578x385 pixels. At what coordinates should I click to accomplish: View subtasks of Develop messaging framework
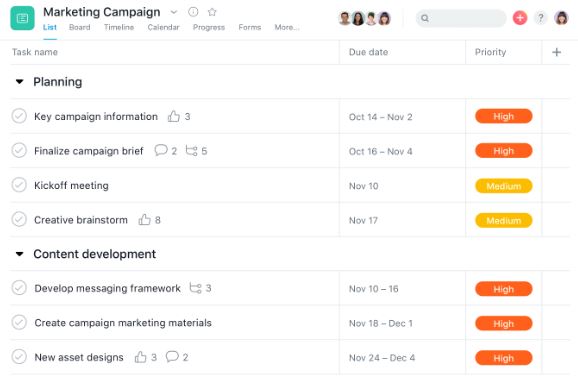[195, 288]
